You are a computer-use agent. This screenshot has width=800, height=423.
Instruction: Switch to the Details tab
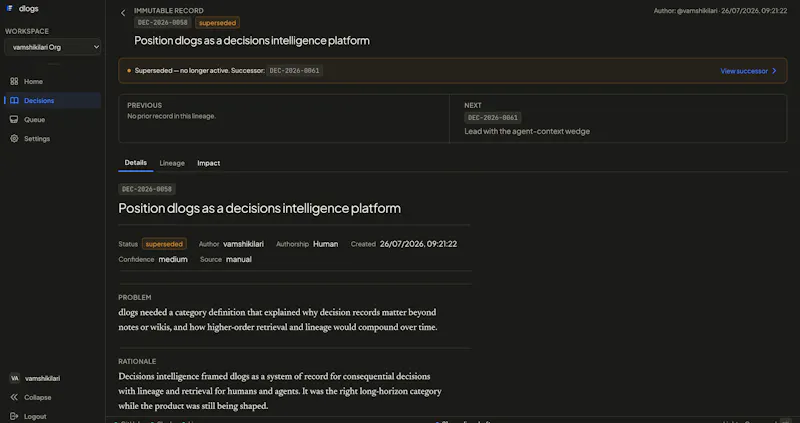point(136,163)
